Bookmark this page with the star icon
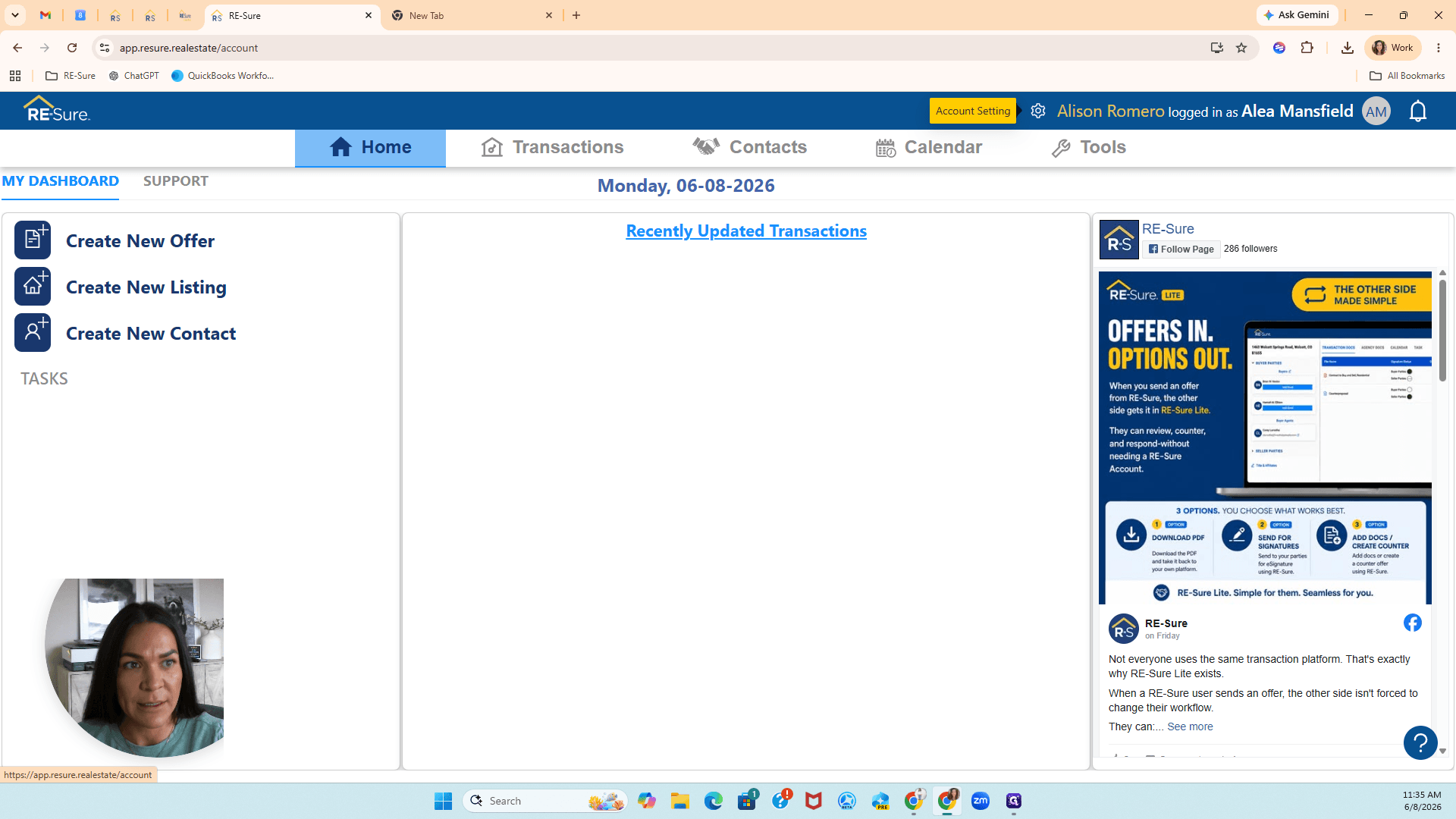 pos(1241,48)
